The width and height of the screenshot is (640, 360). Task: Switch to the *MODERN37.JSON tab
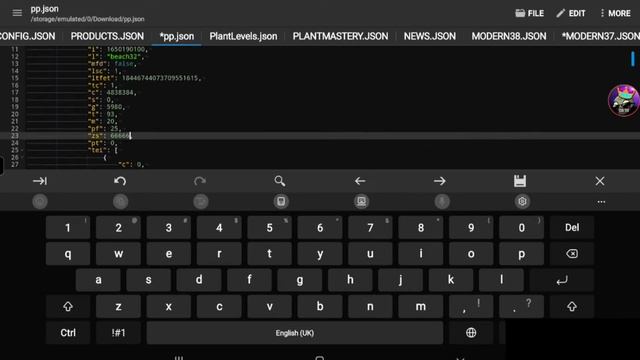tap(601, 36)
